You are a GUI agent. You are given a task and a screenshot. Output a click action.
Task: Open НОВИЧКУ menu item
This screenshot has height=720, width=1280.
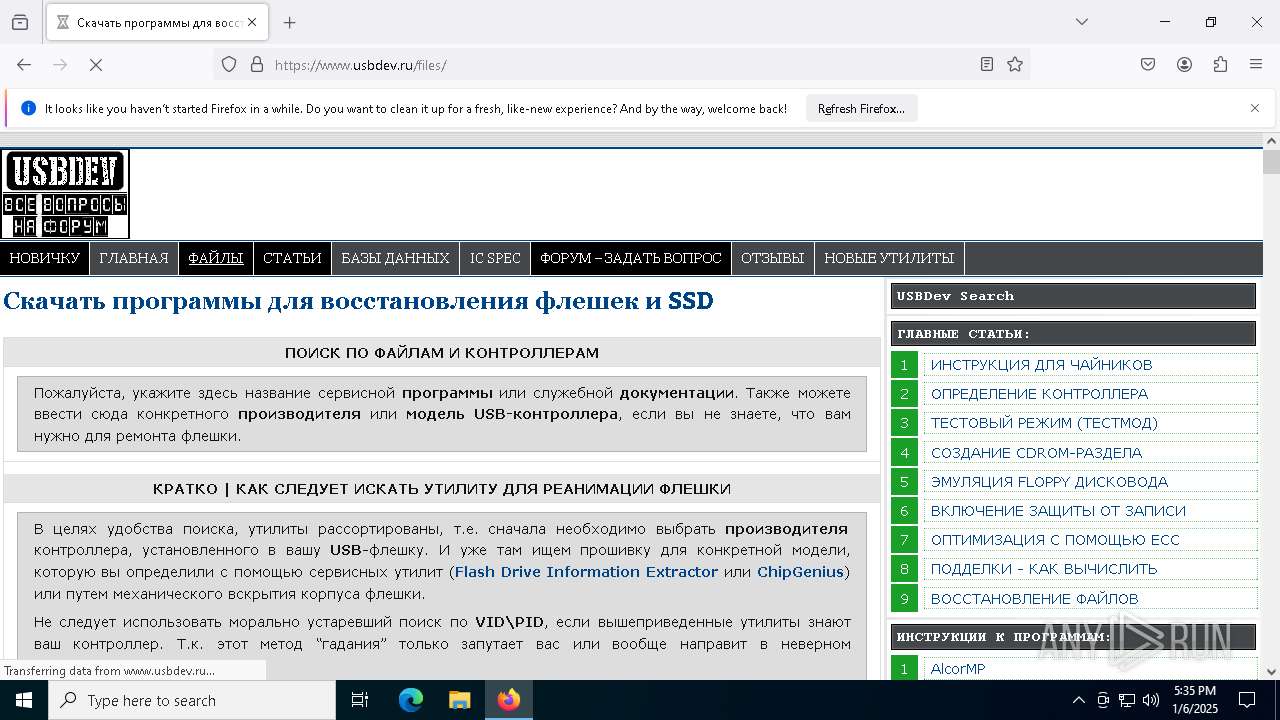(44, 258)
